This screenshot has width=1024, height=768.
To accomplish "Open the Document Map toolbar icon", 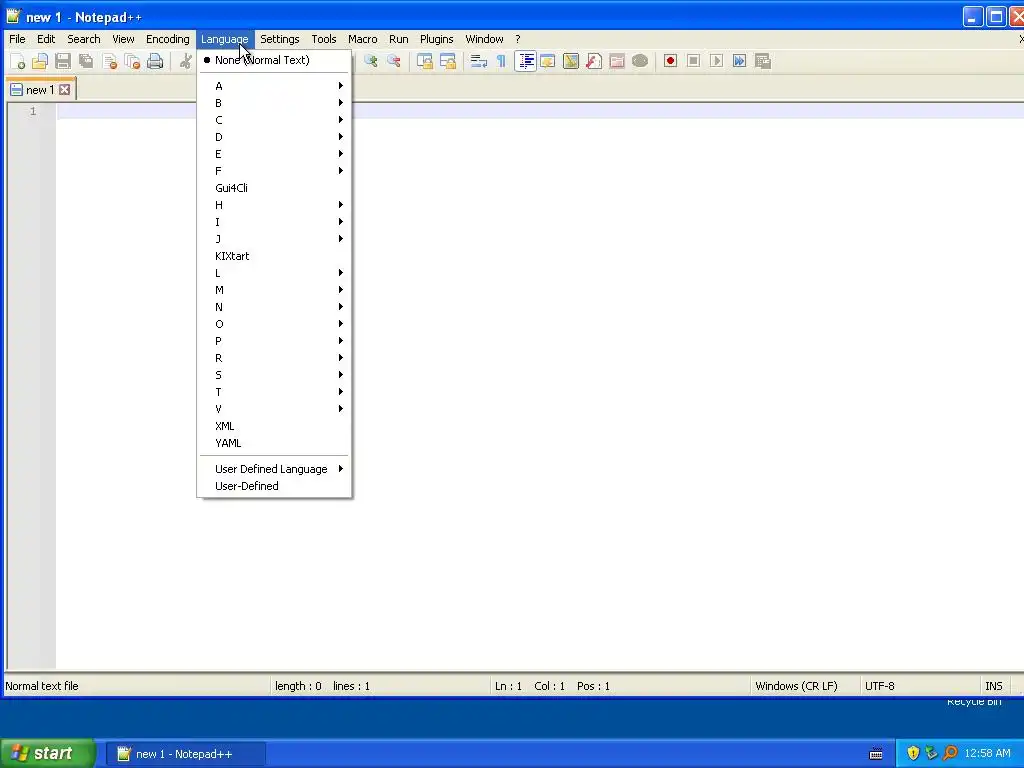I will click(x=571, y=61).
